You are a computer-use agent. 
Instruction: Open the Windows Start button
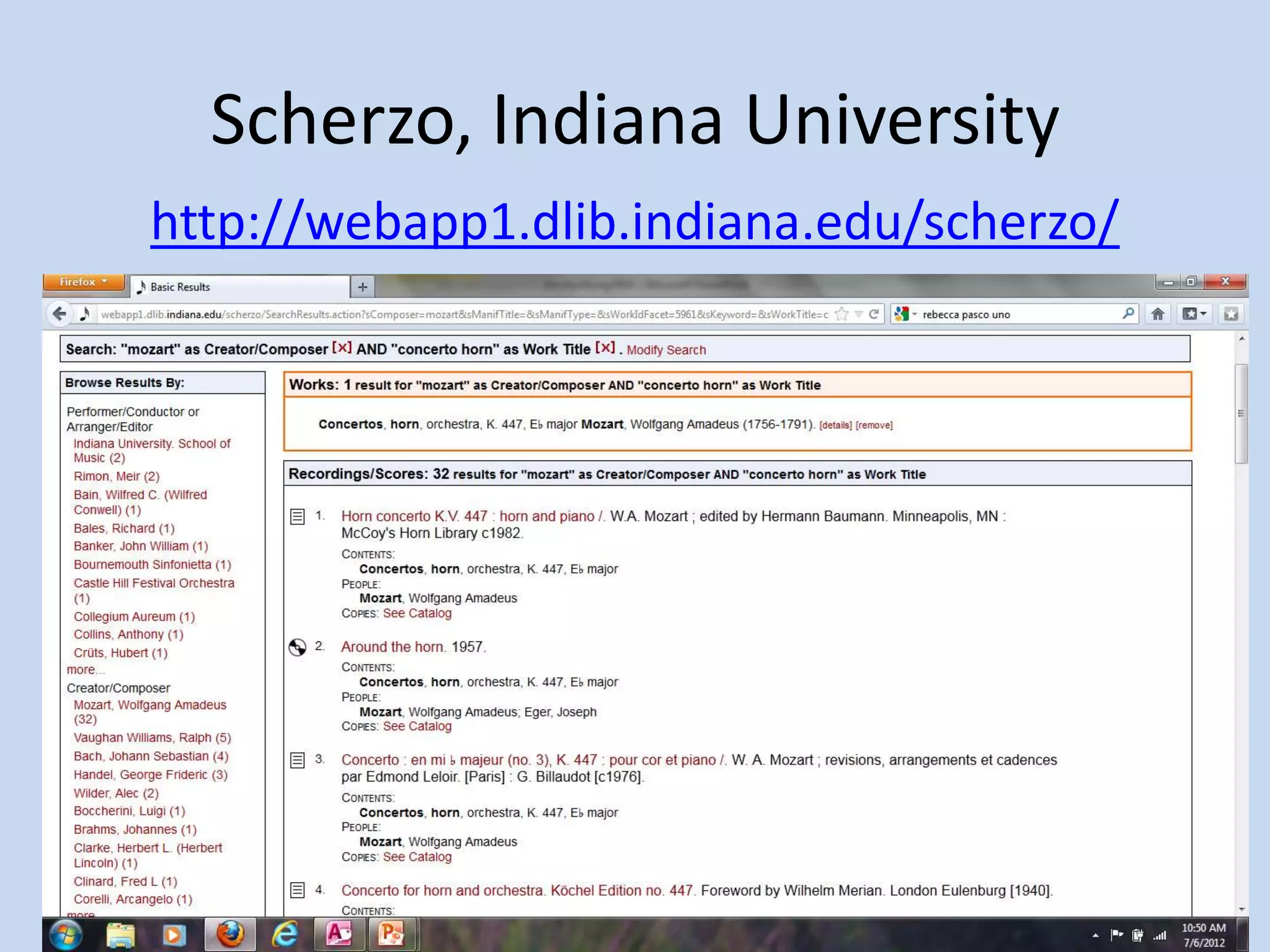65,935
